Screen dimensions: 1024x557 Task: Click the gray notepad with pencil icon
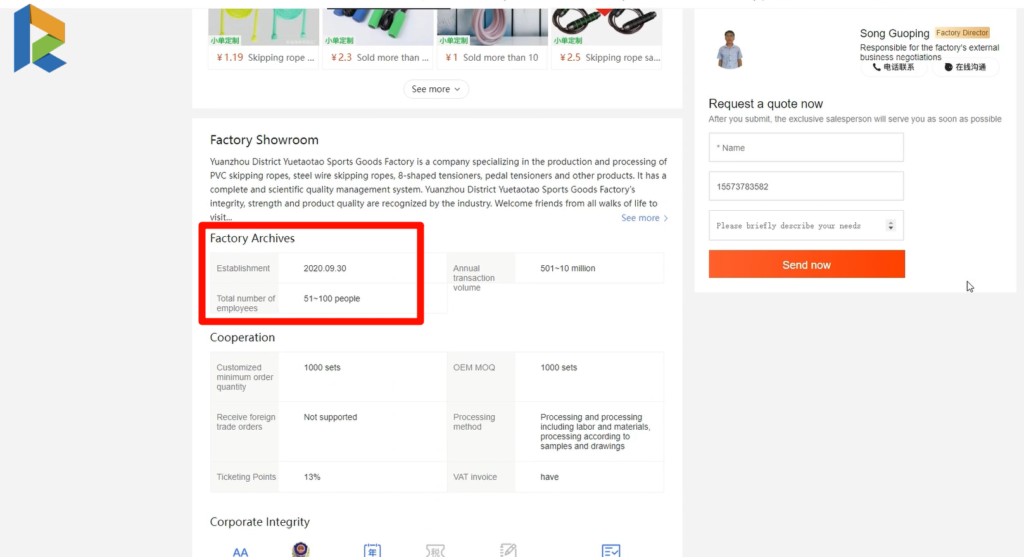[508, 550]
